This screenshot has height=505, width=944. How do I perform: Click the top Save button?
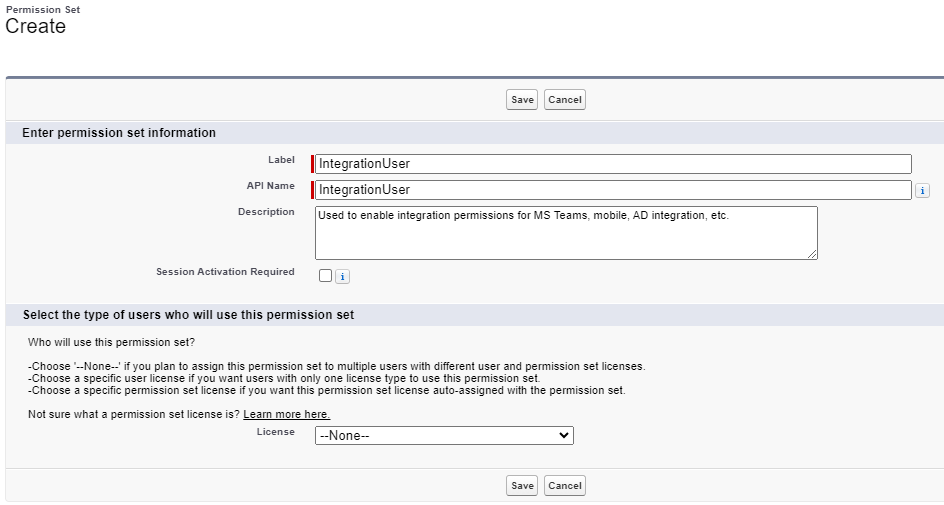(522, 100)
